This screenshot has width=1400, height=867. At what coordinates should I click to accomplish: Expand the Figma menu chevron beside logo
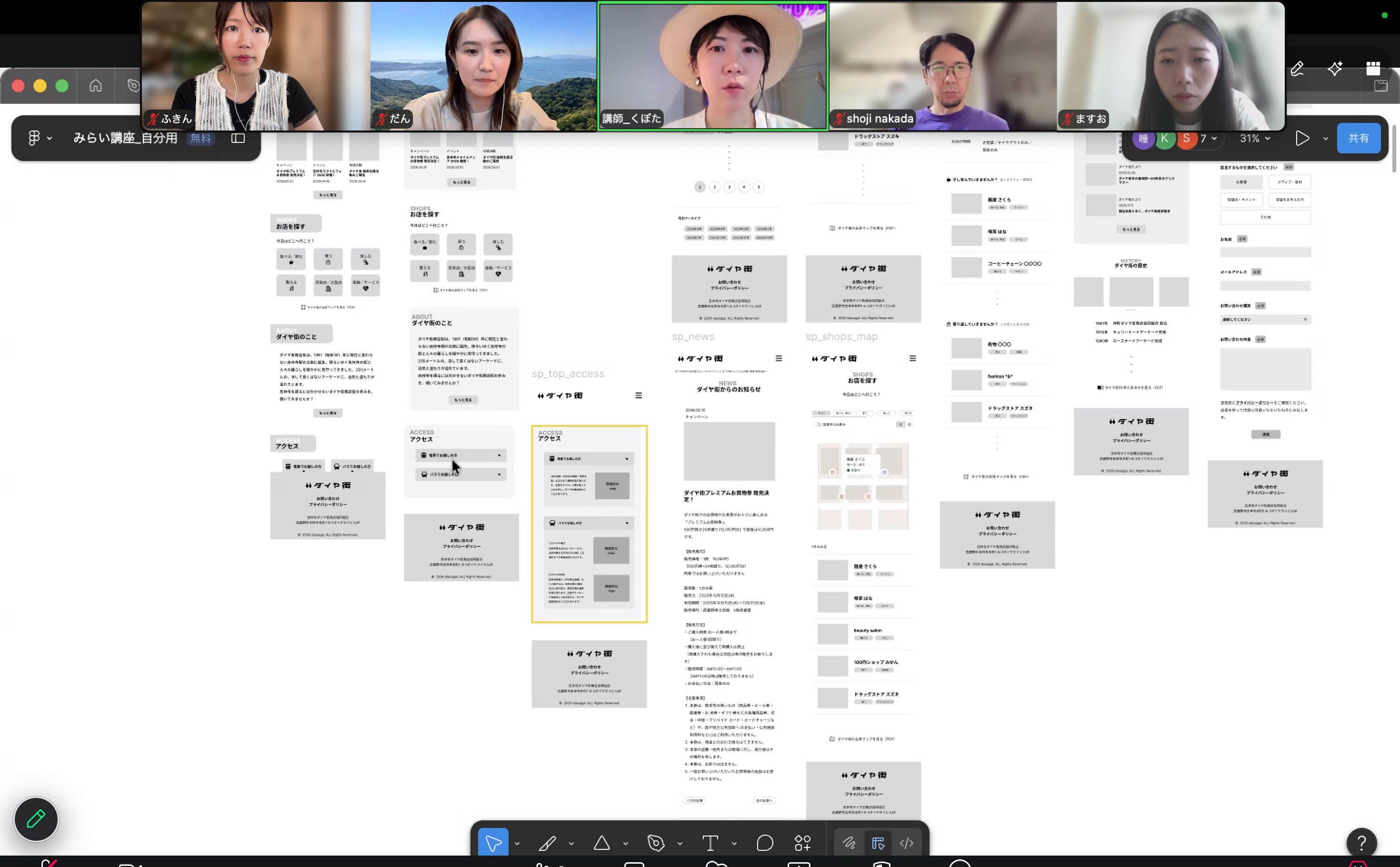[x=50, y=138]
